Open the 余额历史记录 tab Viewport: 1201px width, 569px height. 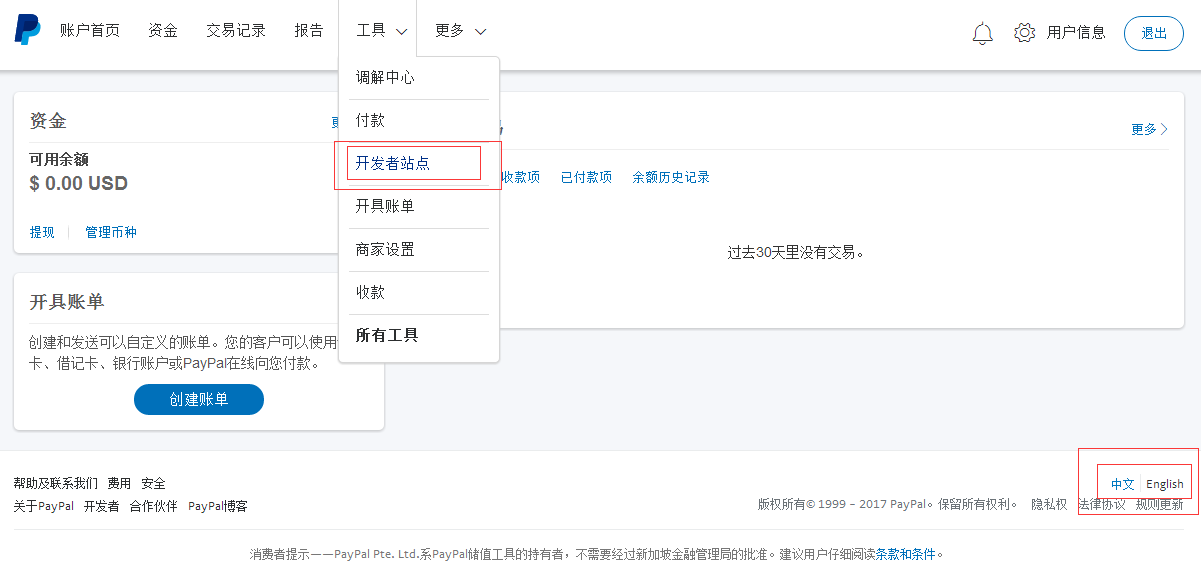tap(670, 177)
